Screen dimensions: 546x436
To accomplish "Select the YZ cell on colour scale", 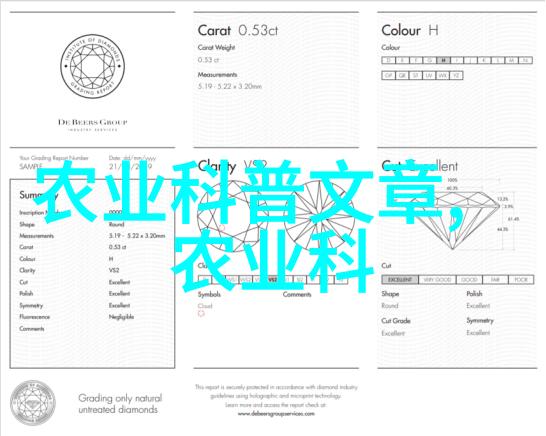I will 456,75.
